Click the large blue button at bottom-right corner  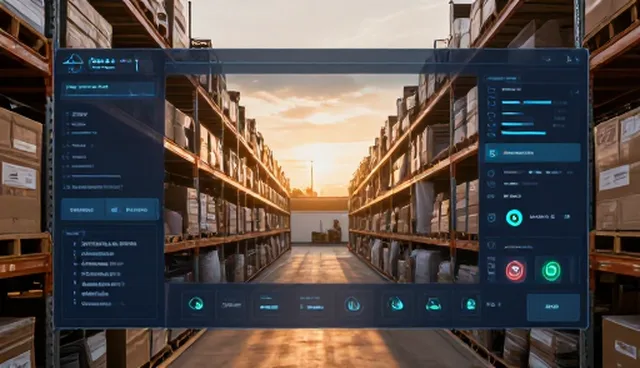click(x=553, y=307)
